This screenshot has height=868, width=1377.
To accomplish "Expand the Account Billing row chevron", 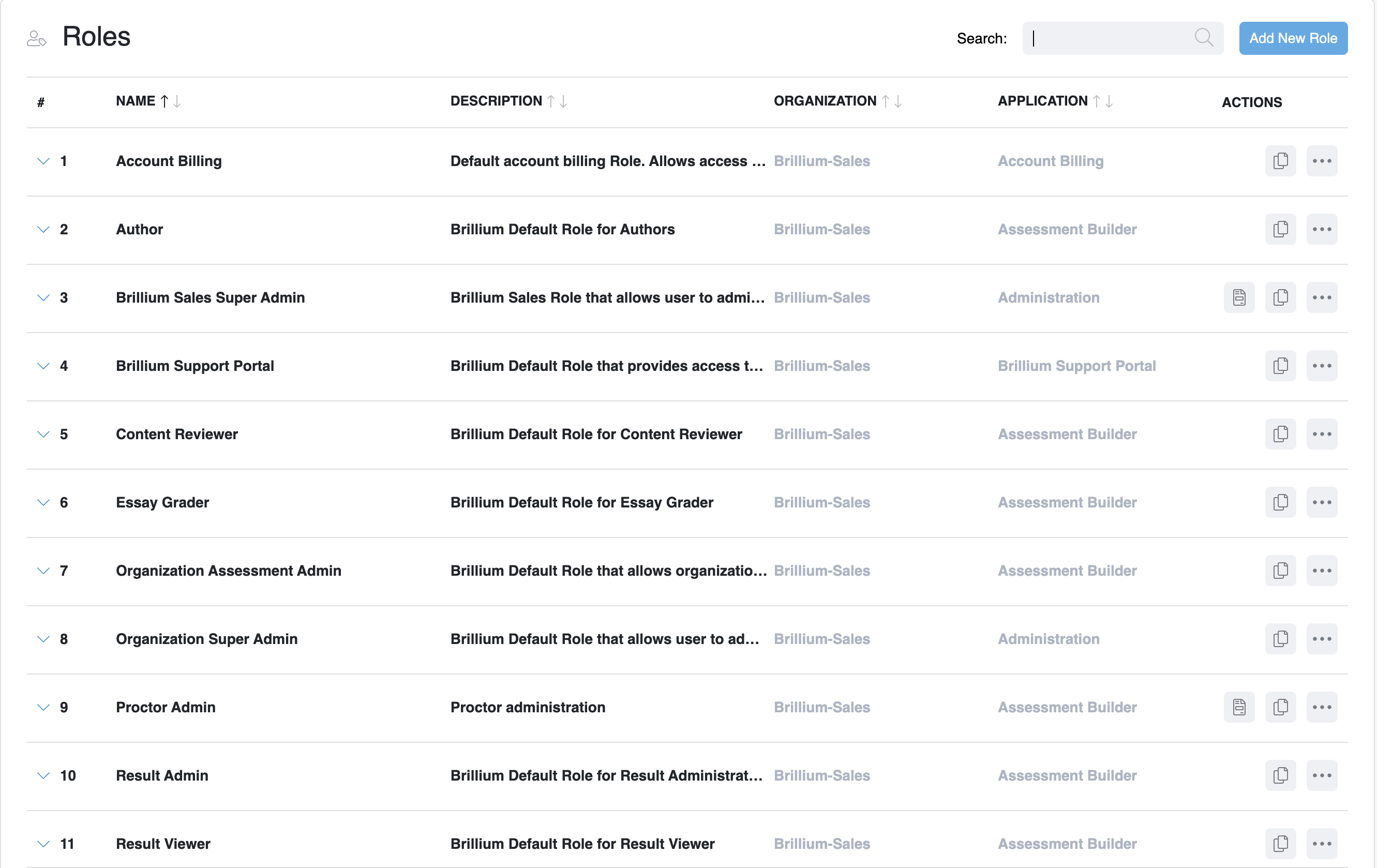I will click(x=43, y=161).
